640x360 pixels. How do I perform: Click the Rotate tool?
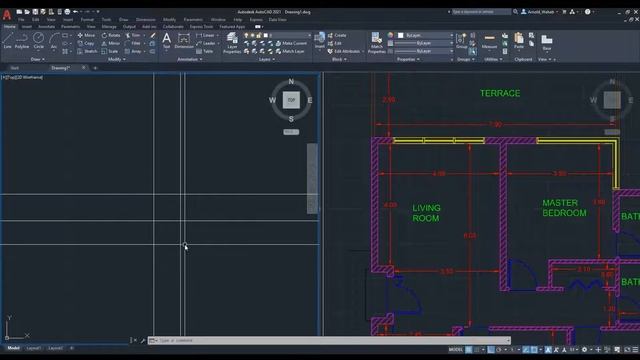pos(111,36)
